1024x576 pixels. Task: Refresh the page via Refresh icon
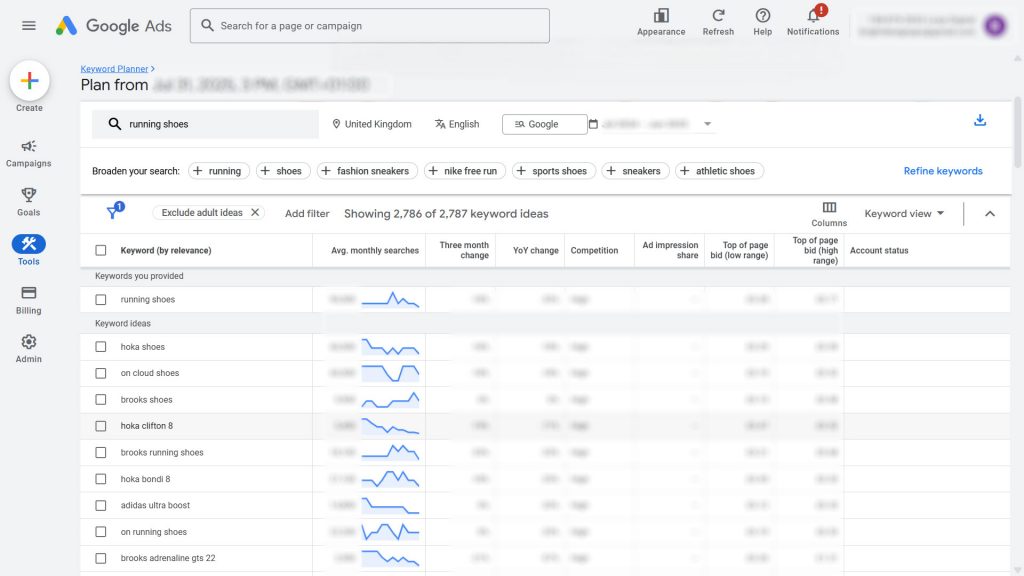(x=718, y=16)
